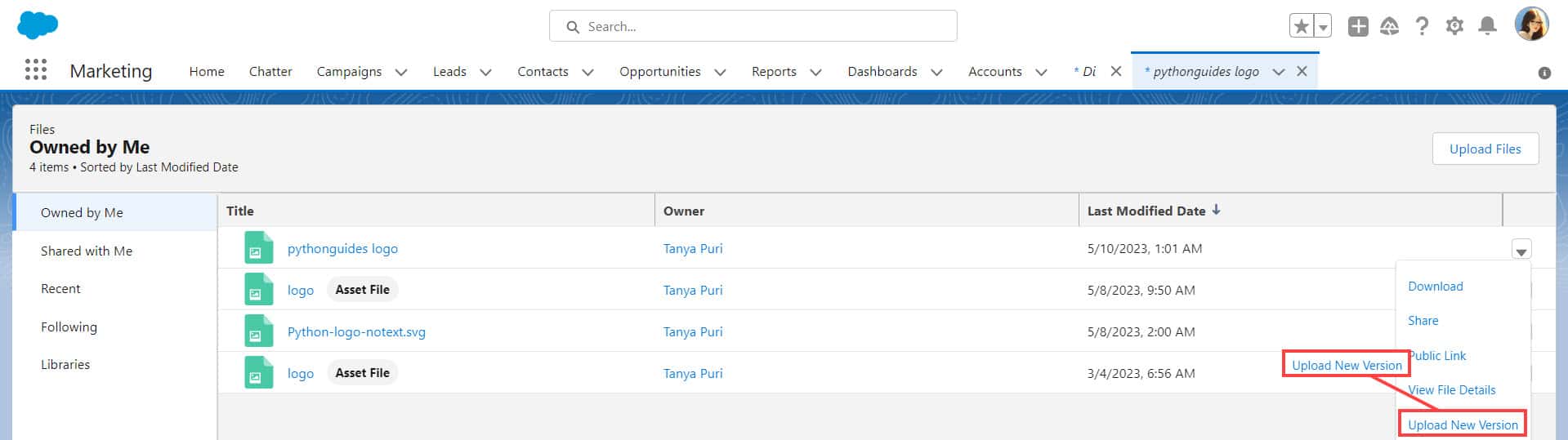Click the file icon for the 3/4/2023 logo row
The image size is (1568, 440).
(x=259, y=372)
